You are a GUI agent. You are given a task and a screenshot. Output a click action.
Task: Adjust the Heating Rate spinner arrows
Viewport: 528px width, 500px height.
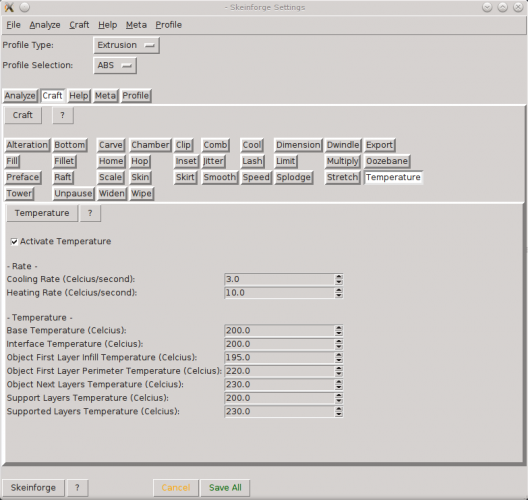[x=339, y=293]
